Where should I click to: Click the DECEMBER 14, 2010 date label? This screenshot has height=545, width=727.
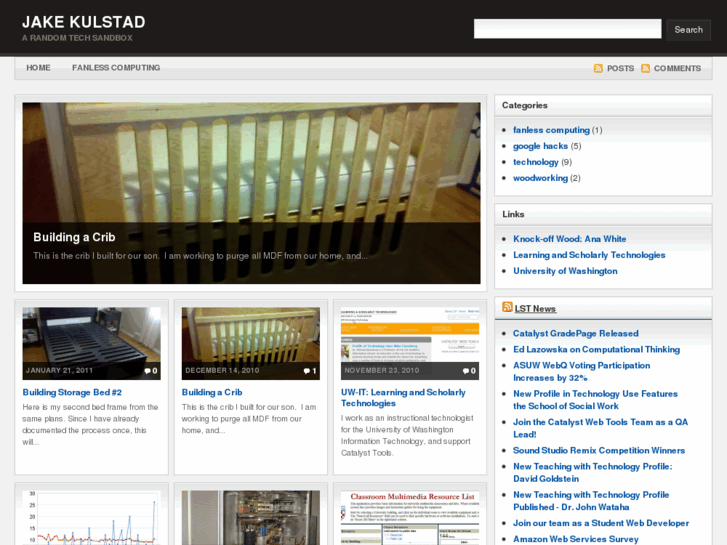222,371
